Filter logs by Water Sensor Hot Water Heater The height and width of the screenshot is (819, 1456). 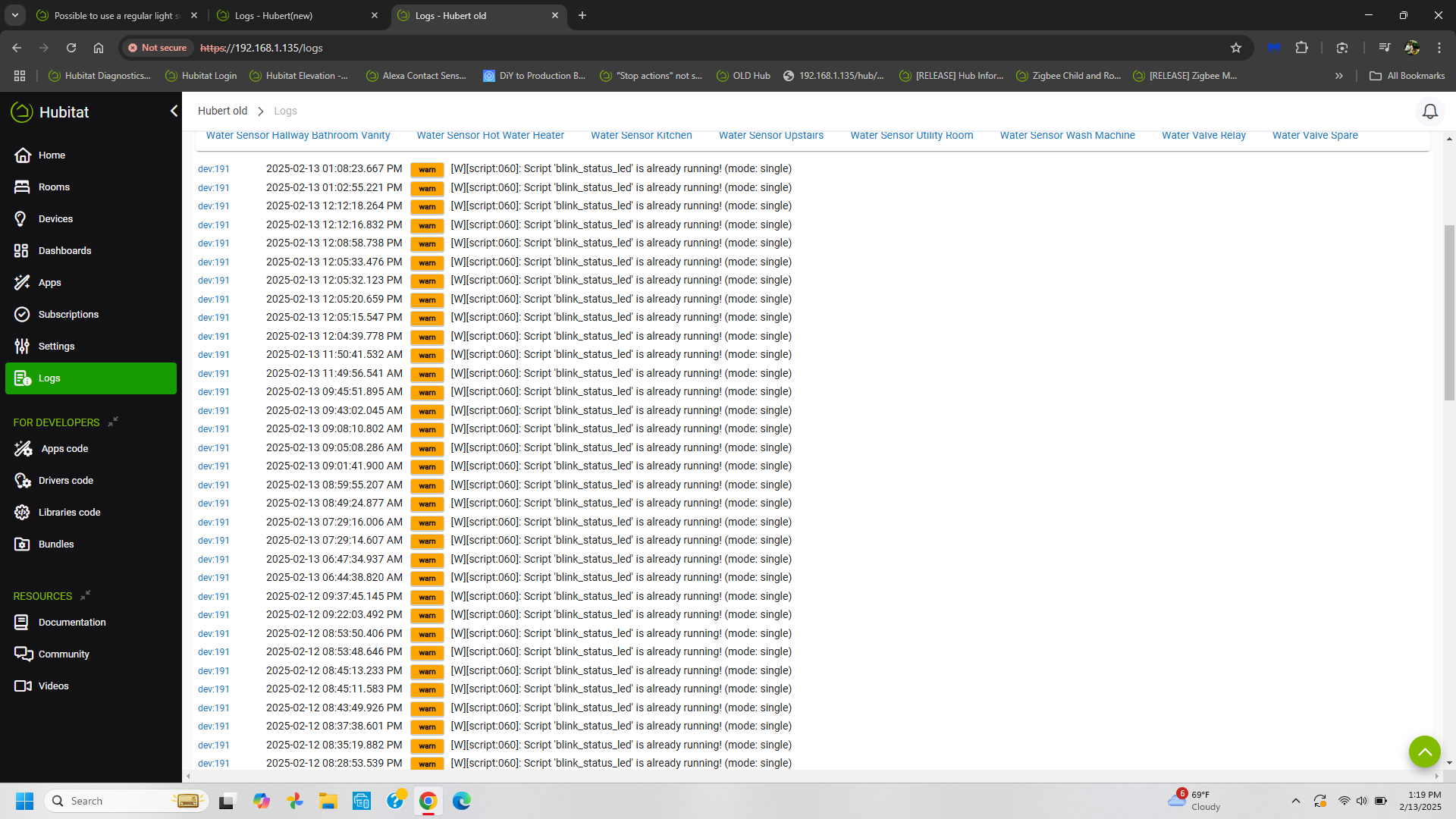point(490,136)
